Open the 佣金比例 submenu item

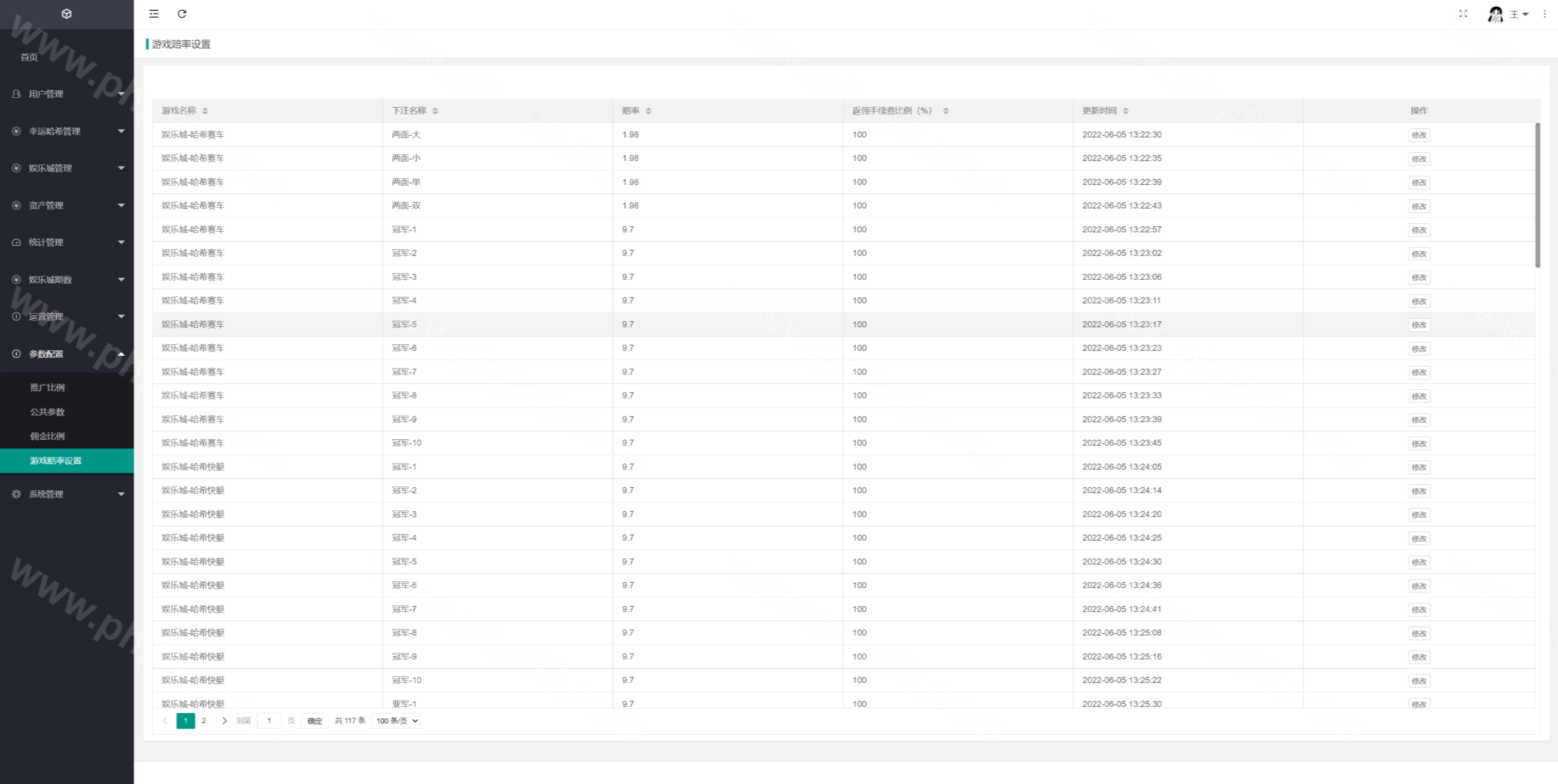click(x=47, y=436)
